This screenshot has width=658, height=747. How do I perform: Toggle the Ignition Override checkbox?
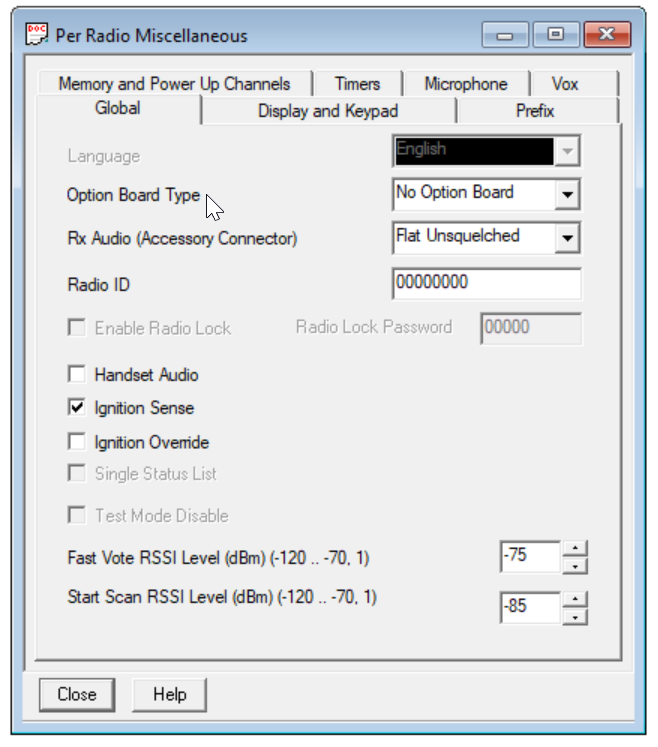[x=76, y=442]
